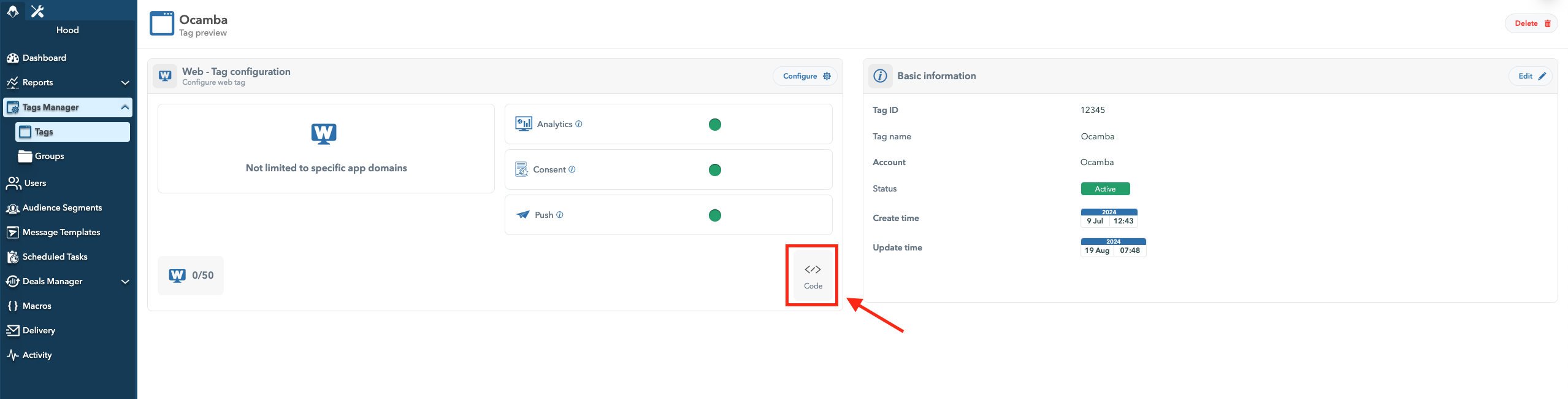1568x399 pixels.
Task: Open the Code snippet button
Action: click(813, 276)
